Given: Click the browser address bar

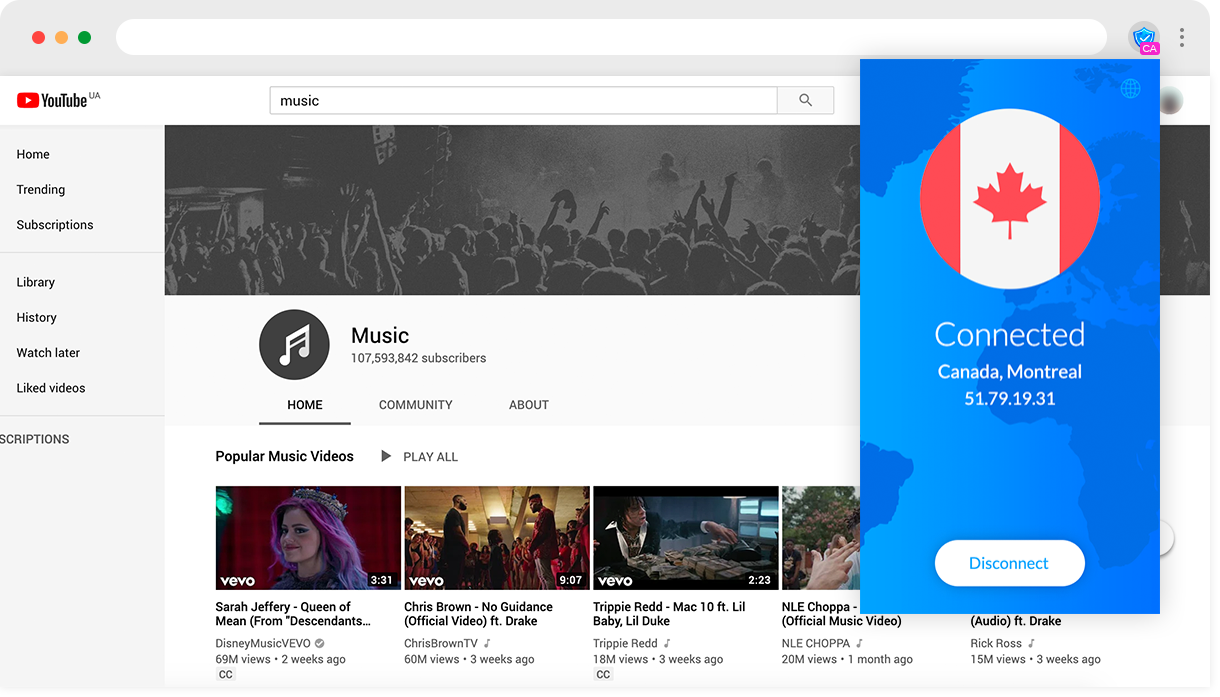Looking at the screenshot, I should pyautogui.click(x=610, y=38).
